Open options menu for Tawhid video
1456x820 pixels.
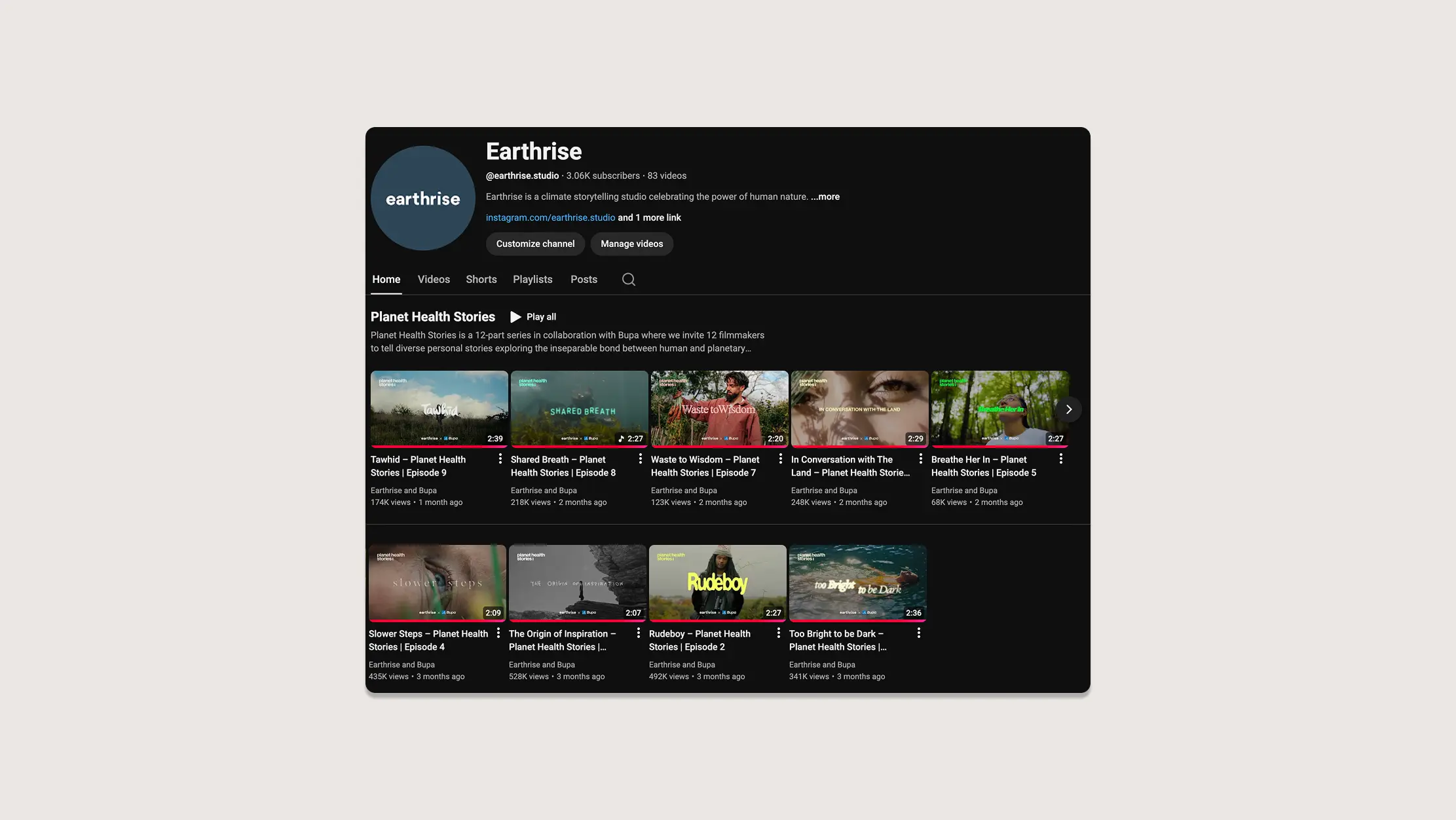[x=500, y=459]
